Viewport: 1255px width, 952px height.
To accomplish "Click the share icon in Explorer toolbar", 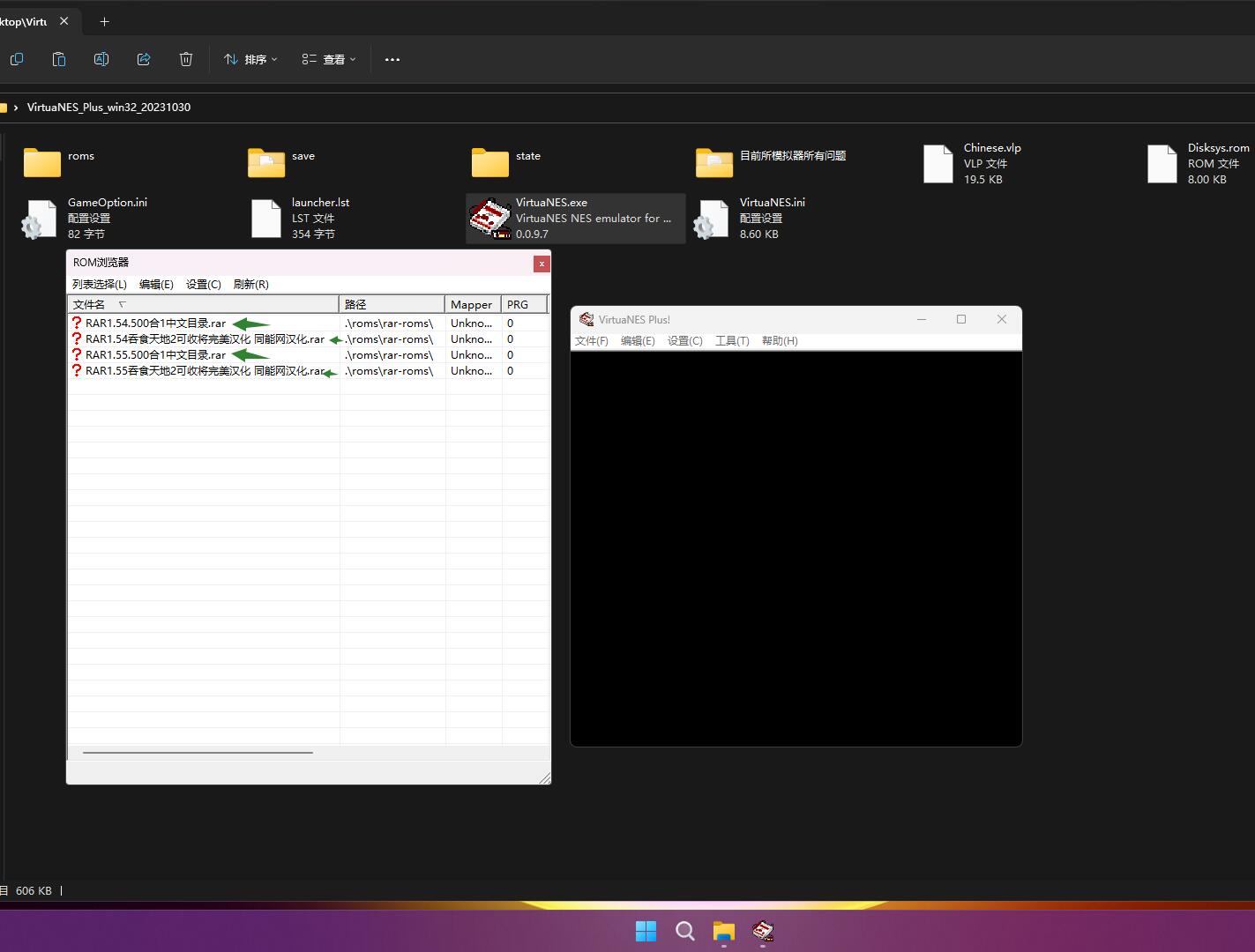I will (x=144, y=59).
